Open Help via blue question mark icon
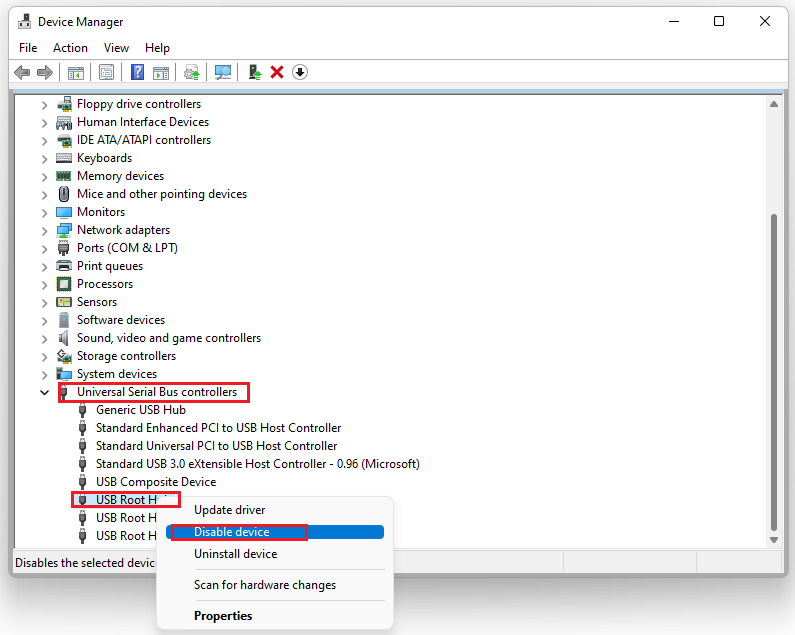Viewport: 795px width, 635px height. (x=137, y=73)
